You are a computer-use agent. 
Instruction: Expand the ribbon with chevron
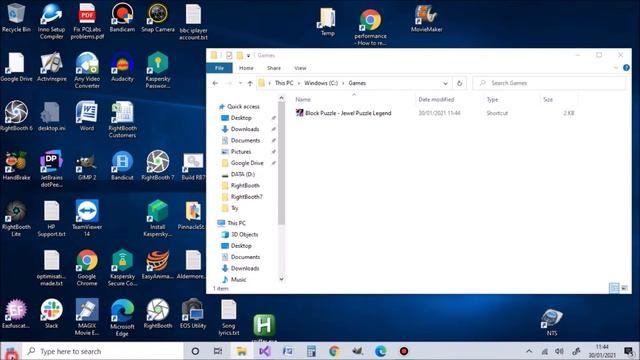616,68
